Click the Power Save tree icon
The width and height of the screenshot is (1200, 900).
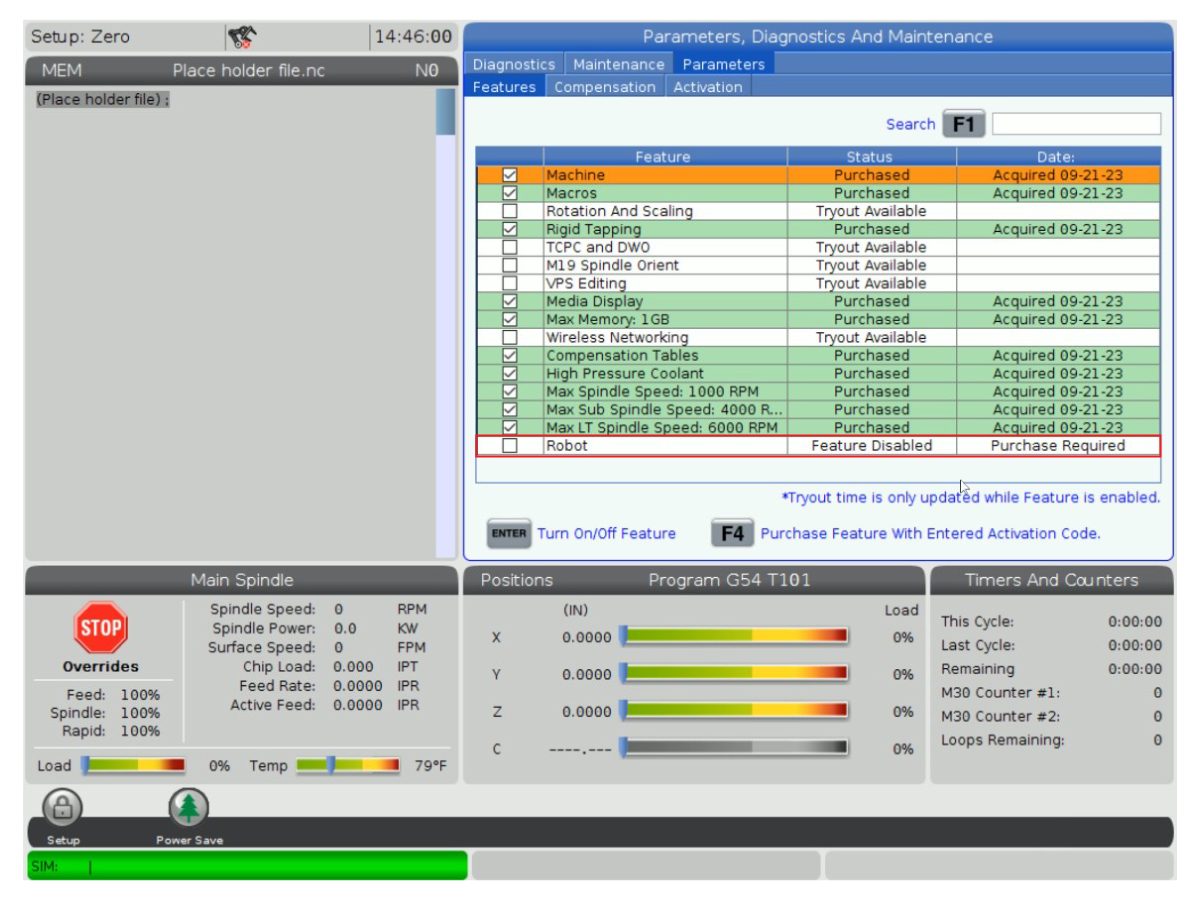188,807
